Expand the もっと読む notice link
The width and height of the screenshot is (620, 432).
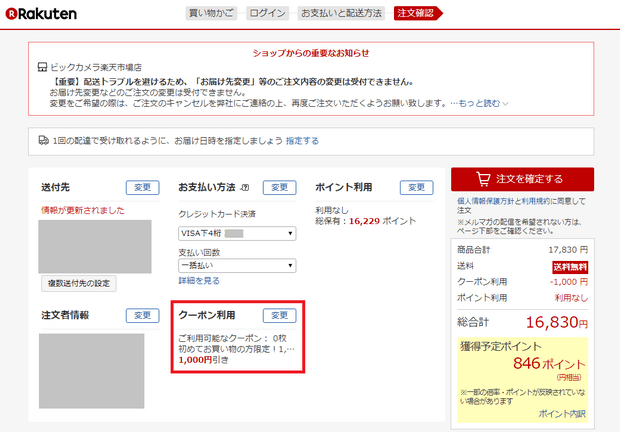[x=479, y=103]
